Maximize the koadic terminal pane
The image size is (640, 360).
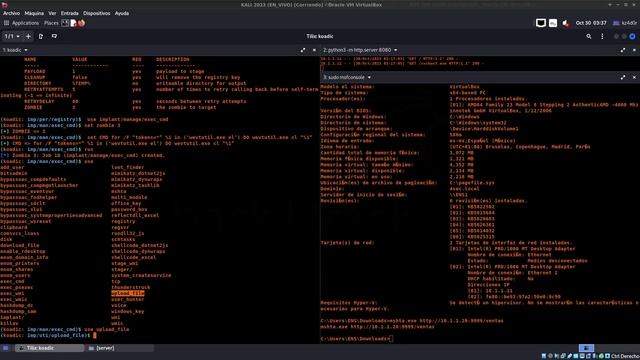(303, 50)
